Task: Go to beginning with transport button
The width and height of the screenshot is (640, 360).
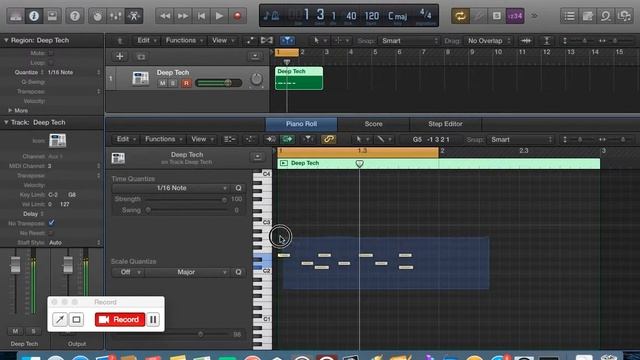Action: pos(201,16)
